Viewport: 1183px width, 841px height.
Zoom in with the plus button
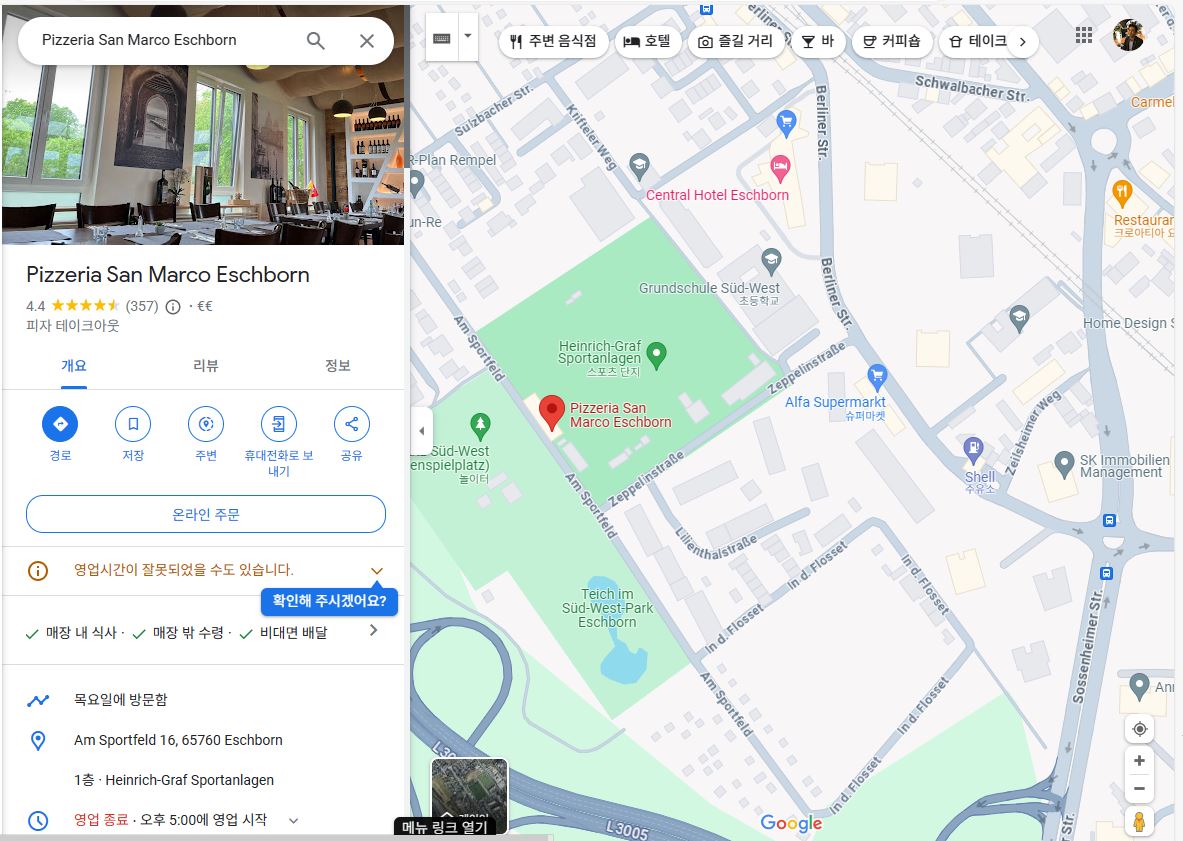click(1139, 761)
